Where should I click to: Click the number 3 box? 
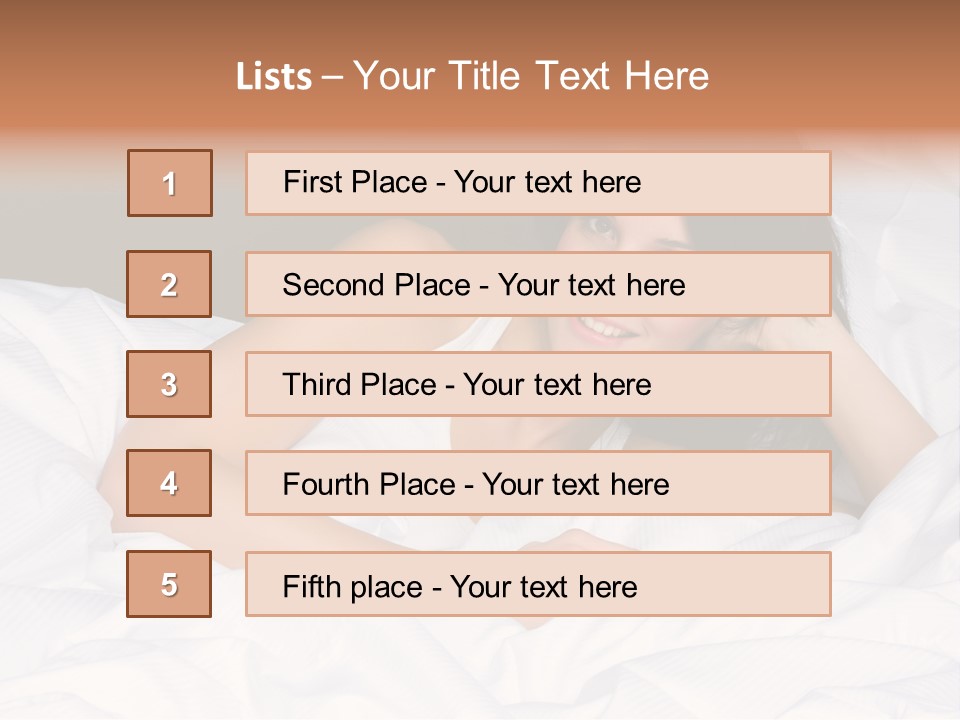[169, 384]
